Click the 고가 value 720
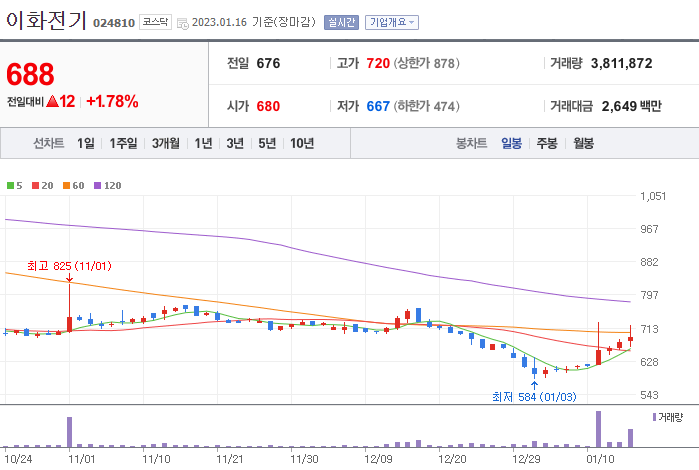Image resolution: width=699 pixels, height=470 pixels. click(378, 63)
